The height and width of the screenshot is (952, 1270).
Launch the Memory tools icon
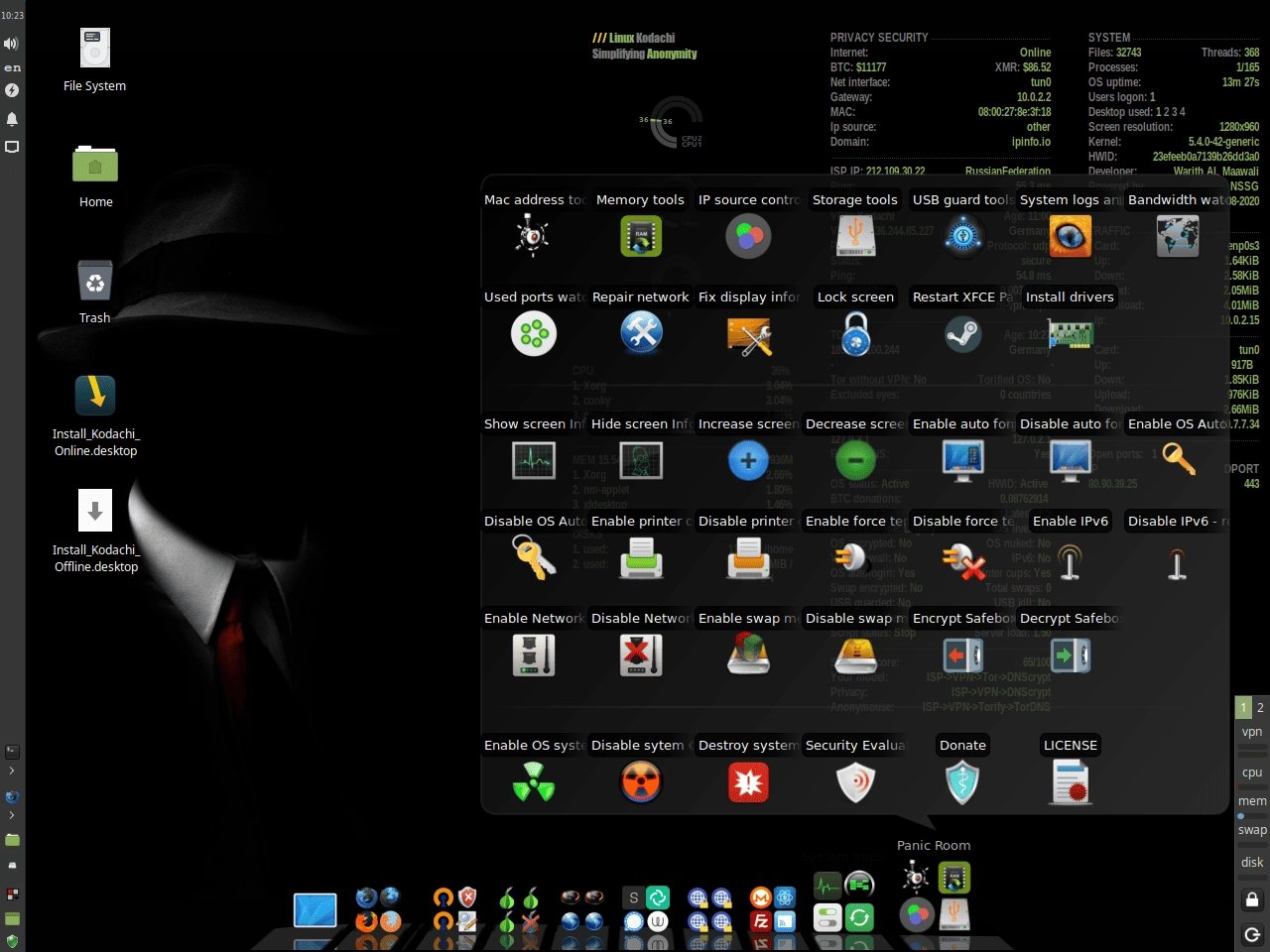point(641,236)
